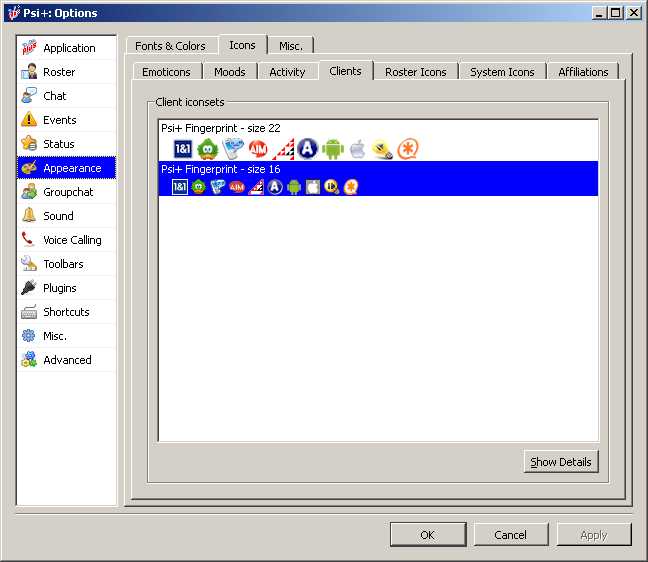Open the Advanced settings icon
Viewport: 648px width, 562px height.
[29, 360]
